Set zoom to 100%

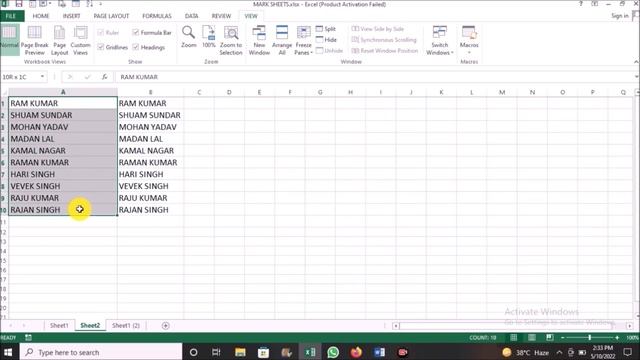[x=209, y=37]
